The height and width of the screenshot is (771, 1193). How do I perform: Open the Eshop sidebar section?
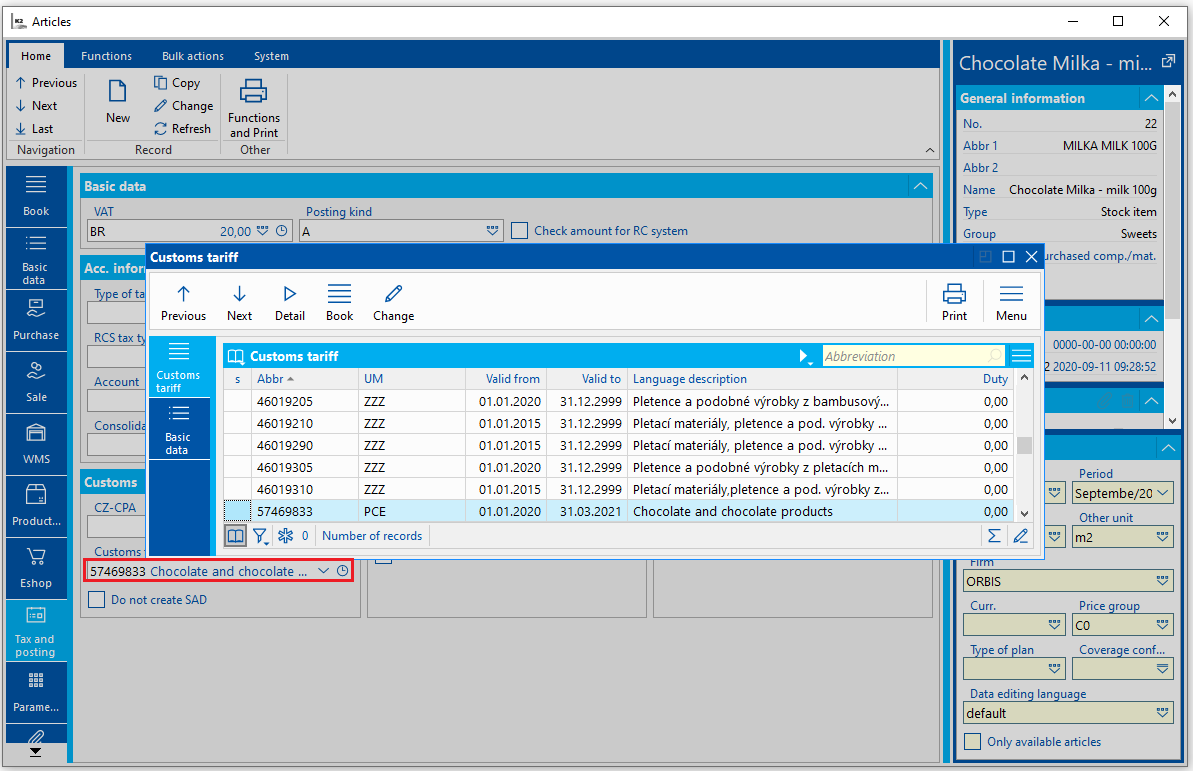pyautogui.click(x=36, y=569)
